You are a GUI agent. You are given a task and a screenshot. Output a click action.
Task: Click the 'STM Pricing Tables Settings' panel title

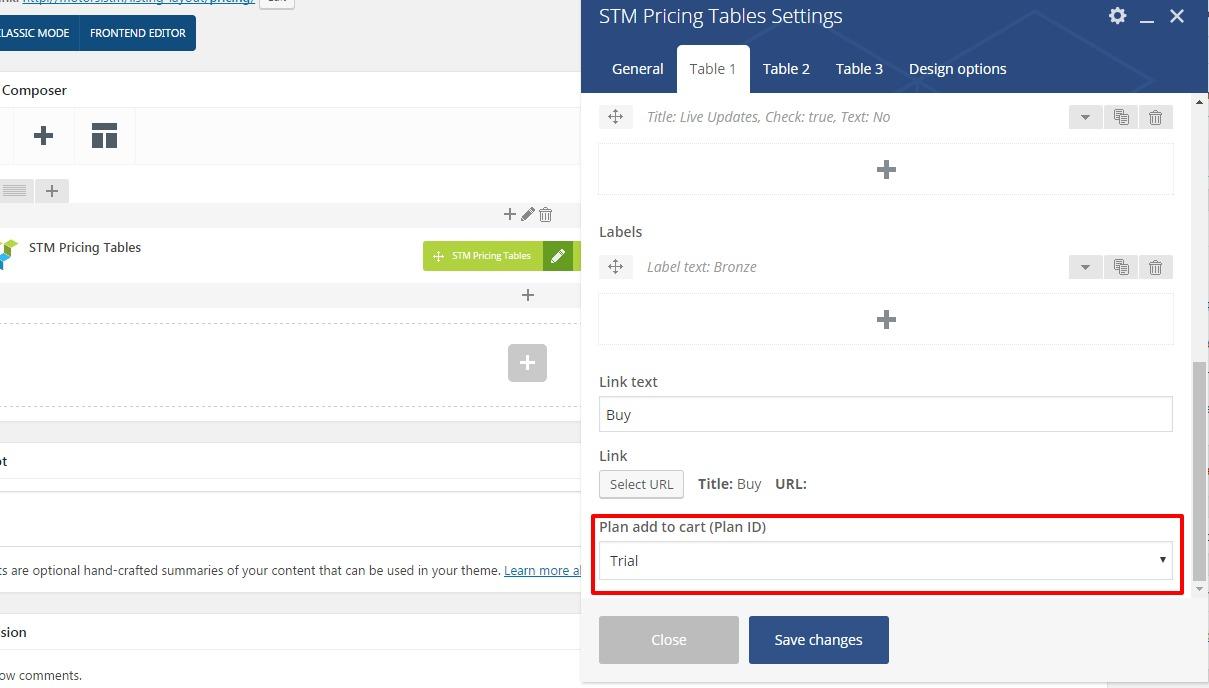tap(721, 16)
